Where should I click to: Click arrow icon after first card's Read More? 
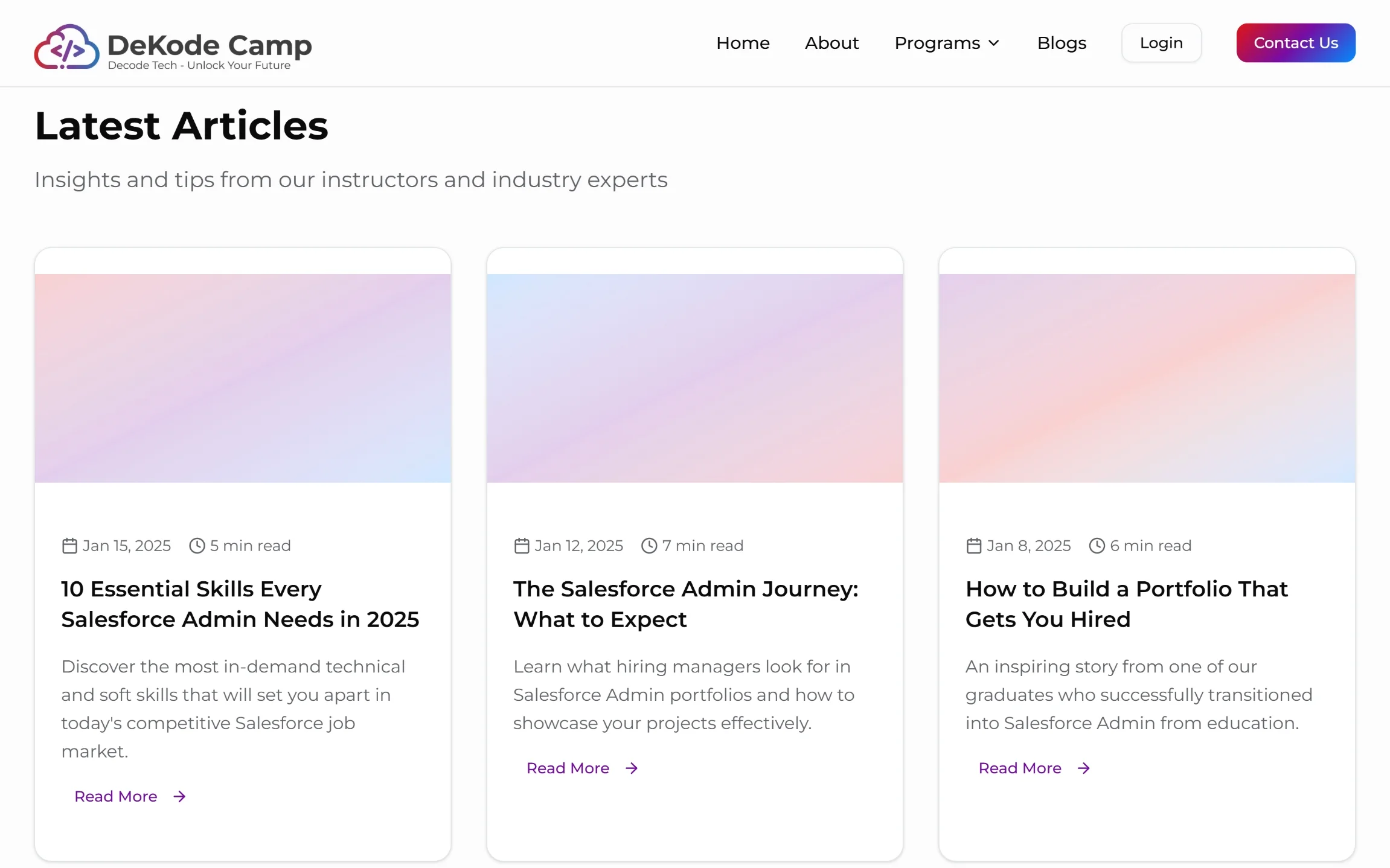[179, 797]
